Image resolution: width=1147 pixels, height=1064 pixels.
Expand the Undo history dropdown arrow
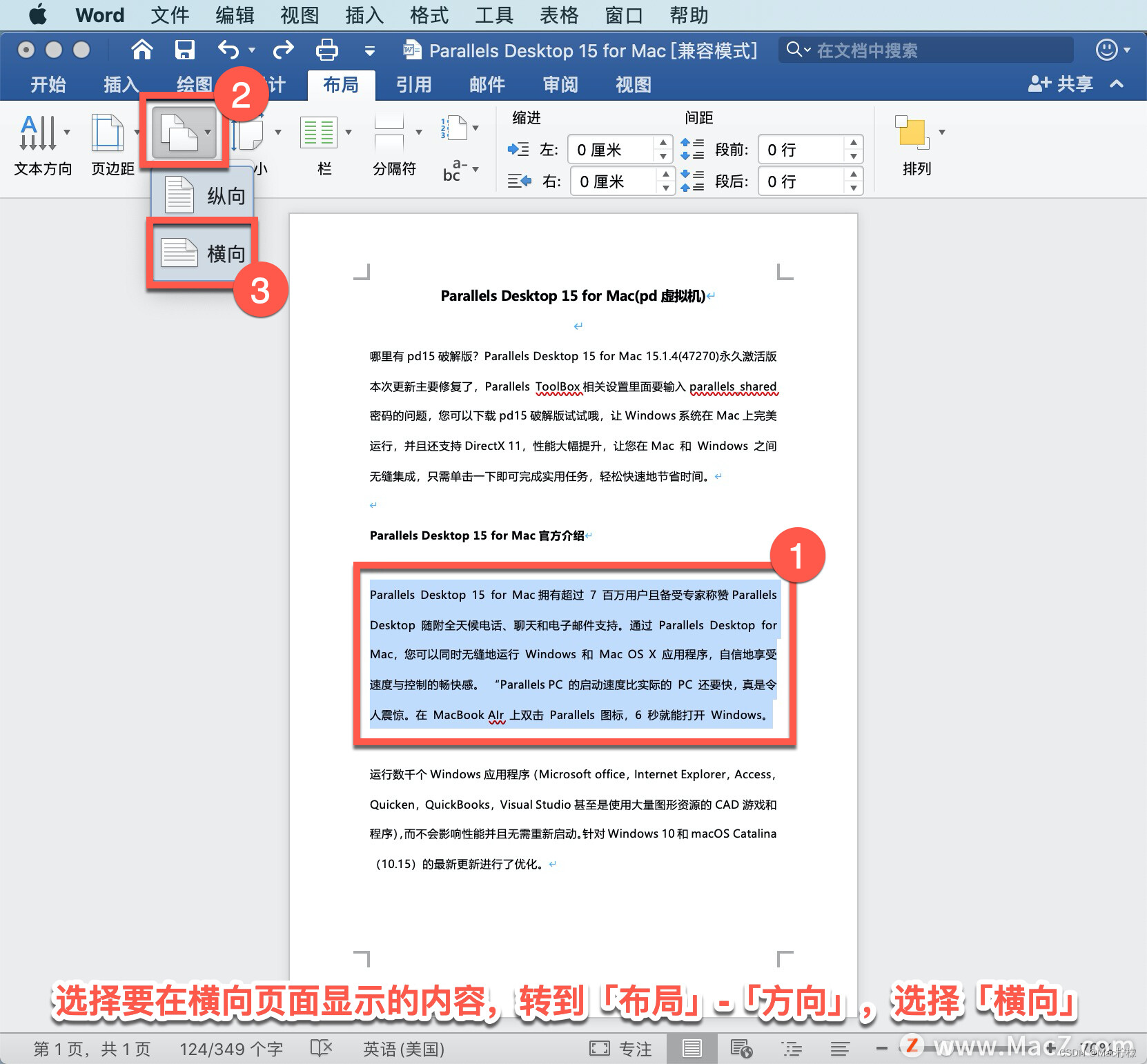252,50
